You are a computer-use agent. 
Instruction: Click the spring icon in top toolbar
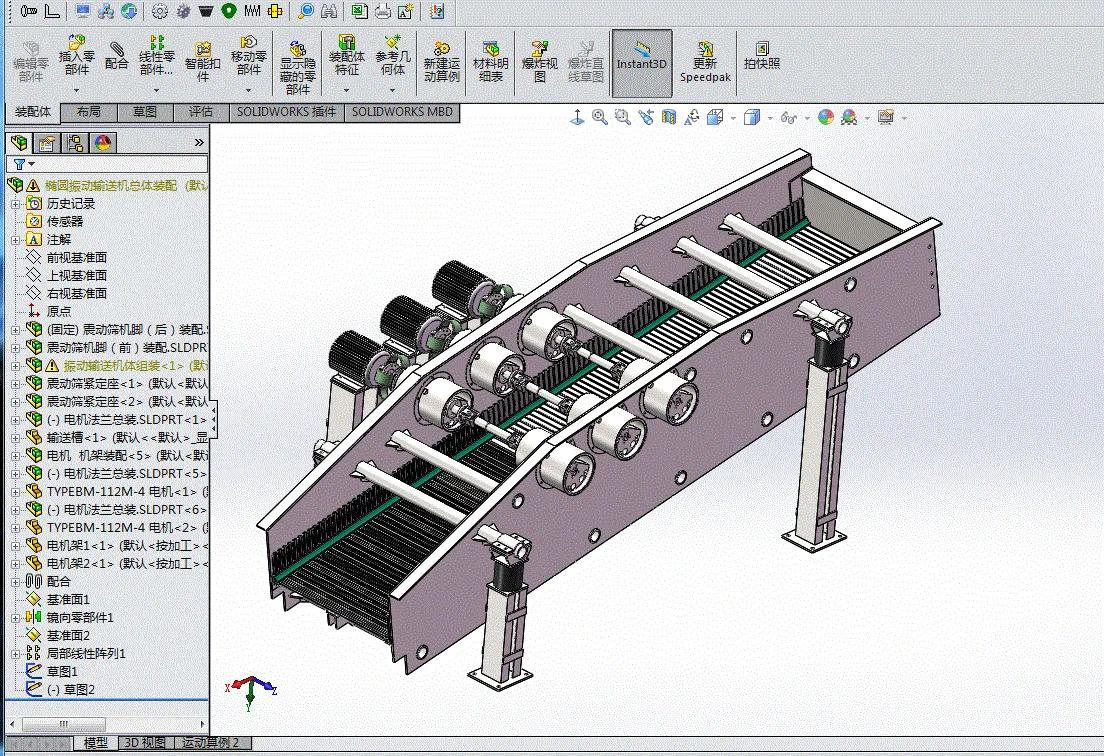click(x=252, y=11)
